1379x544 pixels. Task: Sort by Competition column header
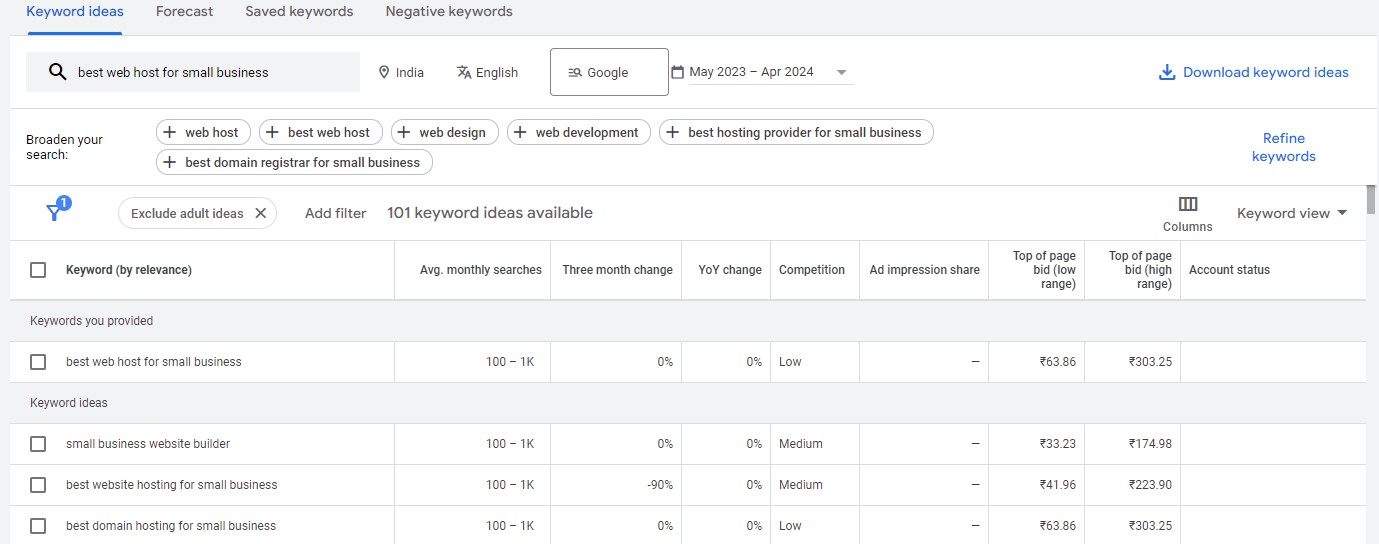click(812, 270)
